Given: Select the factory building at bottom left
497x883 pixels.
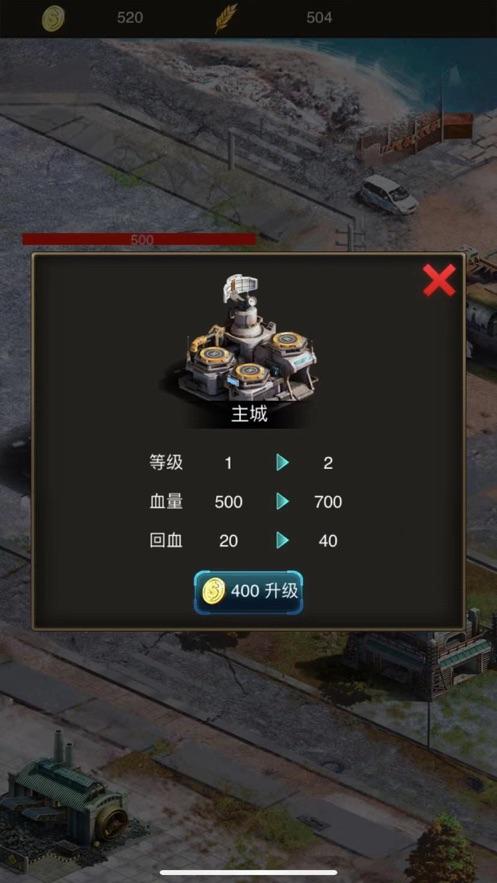Looking at the screenshot, I should pyautogui.click(x=63, y=788).
